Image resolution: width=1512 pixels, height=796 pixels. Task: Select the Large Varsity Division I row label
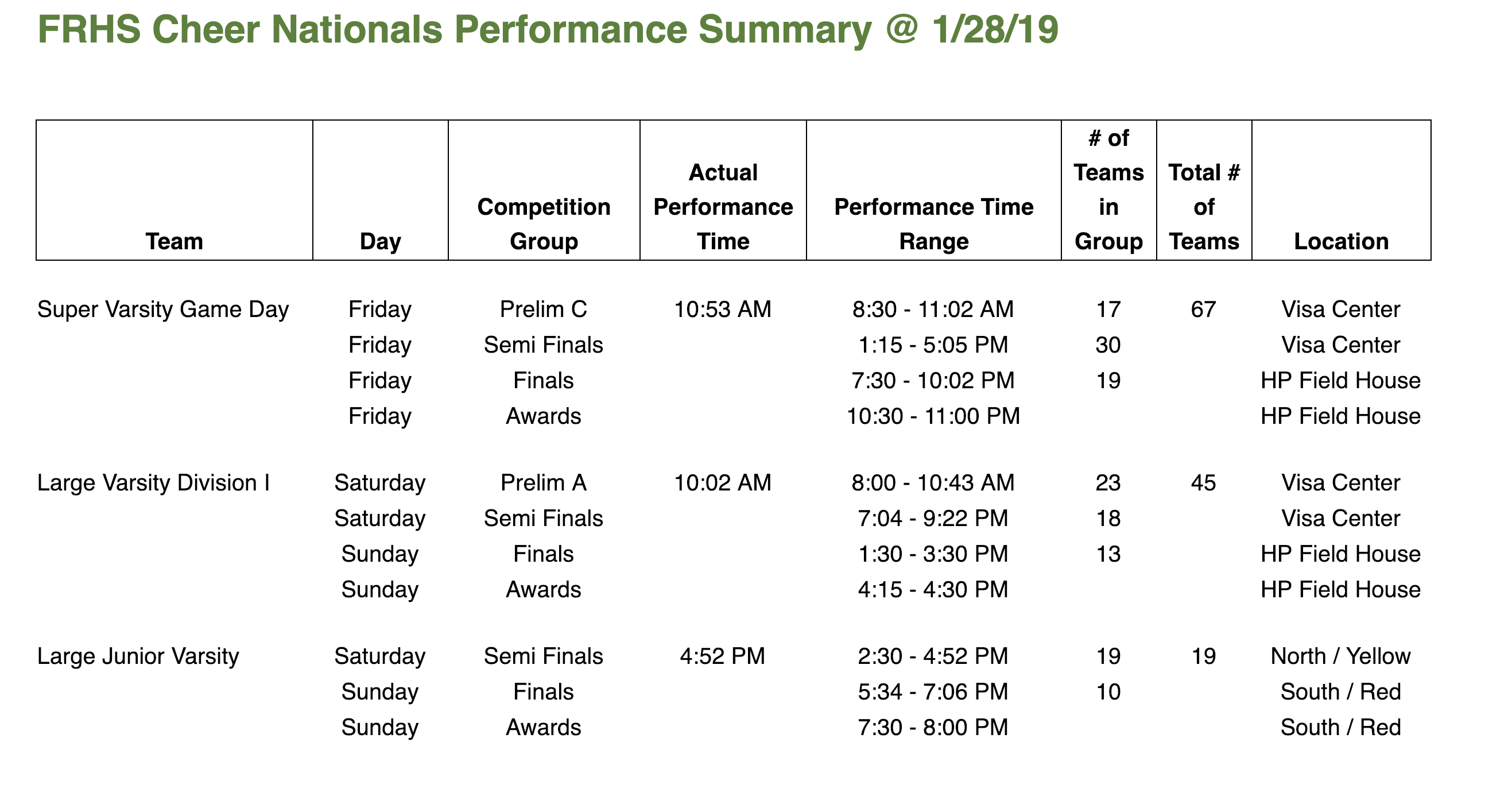click(154, 483)
